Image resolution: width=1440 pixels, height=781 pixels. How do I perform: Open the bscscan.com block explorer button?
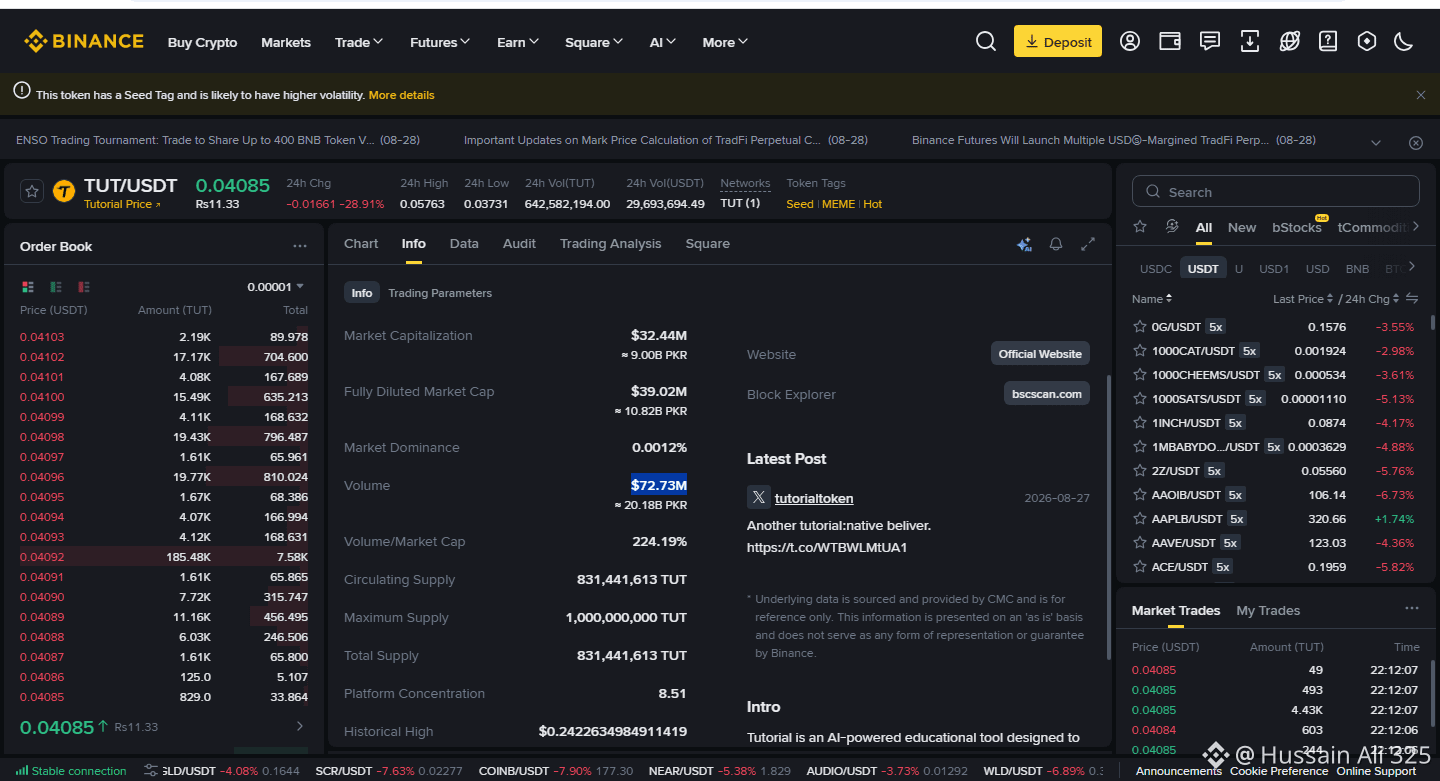click(x=1046, y=394)
